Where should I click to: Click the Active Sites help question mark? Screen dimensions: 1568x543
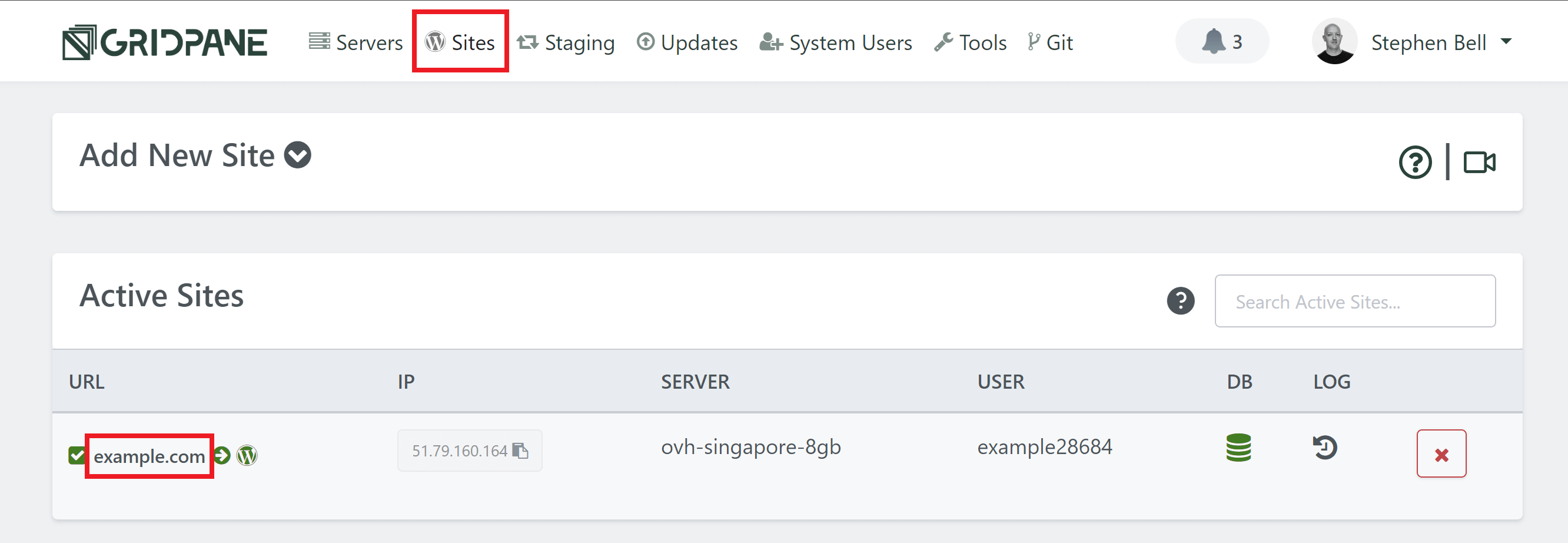pyautogui.click(x=1180, y=301)
